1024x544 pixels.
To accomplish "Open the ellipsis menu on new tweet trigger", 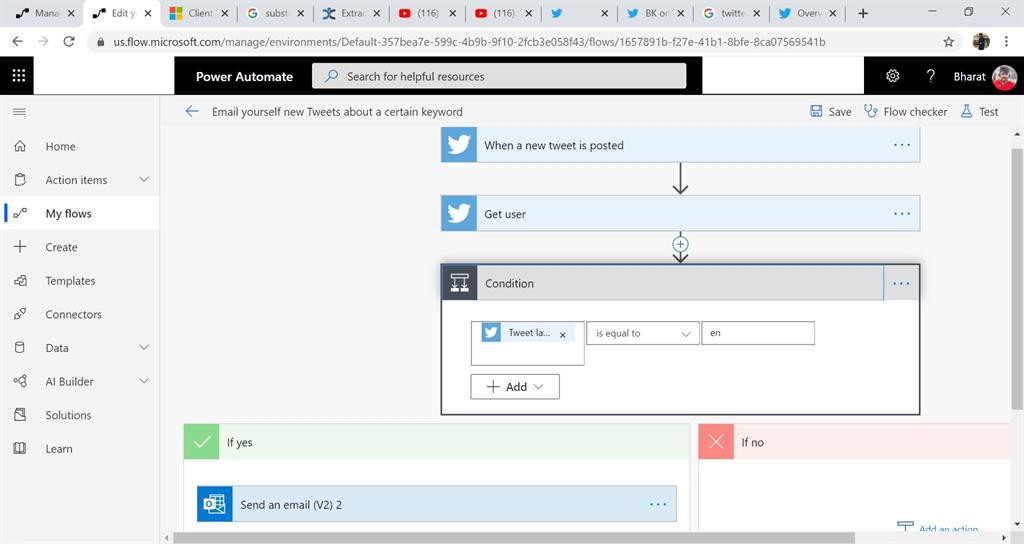I will point(902,145).
